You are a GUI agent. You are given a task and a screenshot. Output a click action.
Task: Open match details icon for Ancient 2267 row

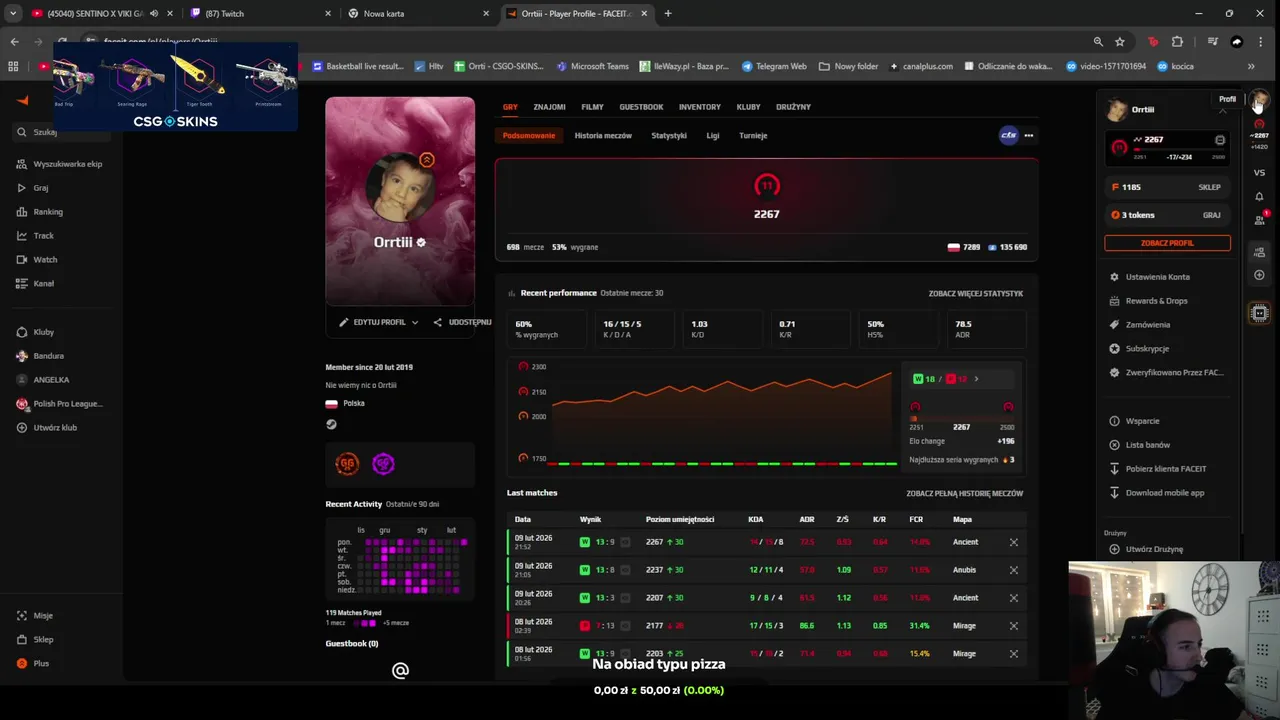(x=1013, y=542)
